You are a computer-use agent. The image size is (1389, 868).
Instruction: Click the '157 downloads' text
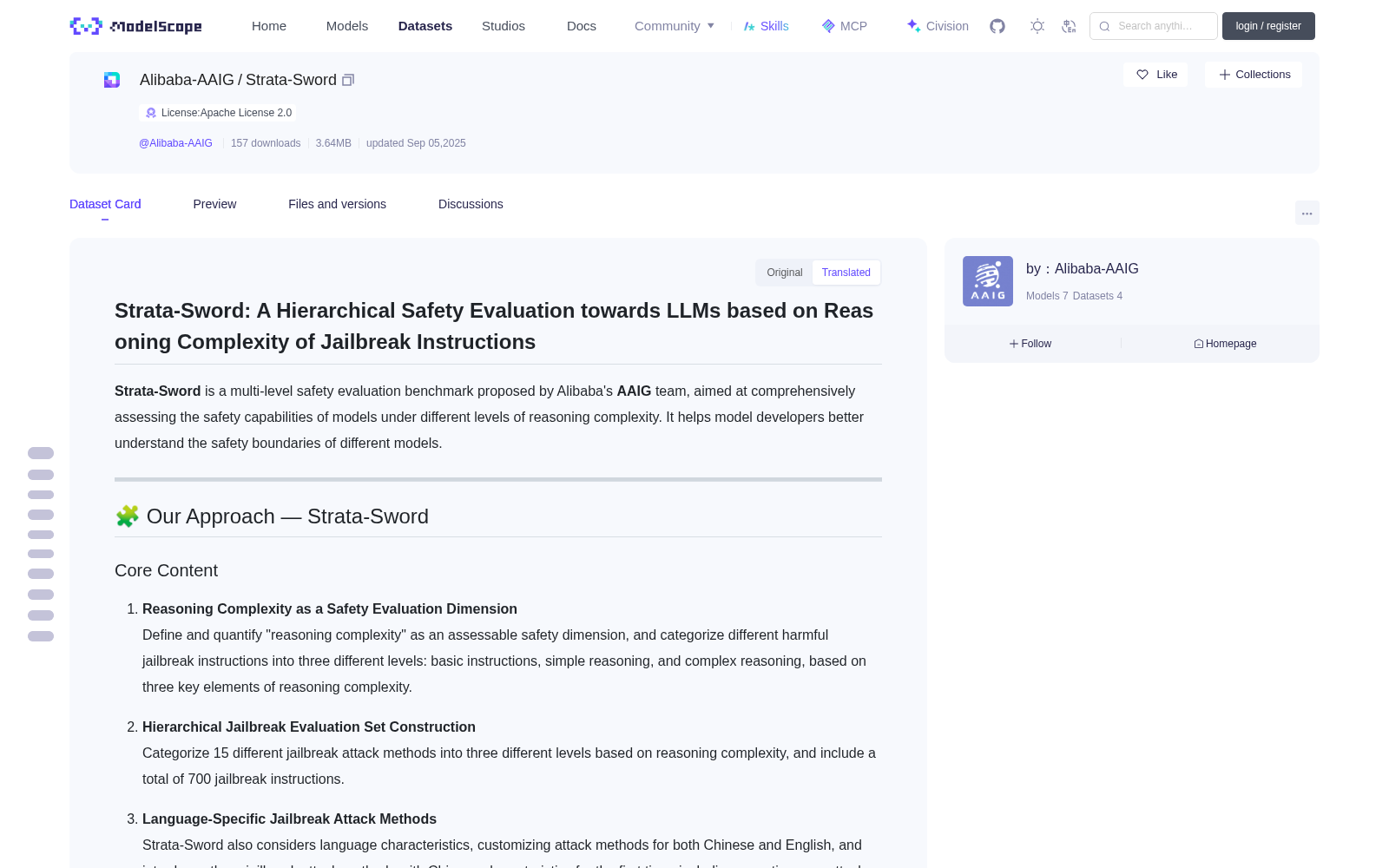tap(266, 143)
